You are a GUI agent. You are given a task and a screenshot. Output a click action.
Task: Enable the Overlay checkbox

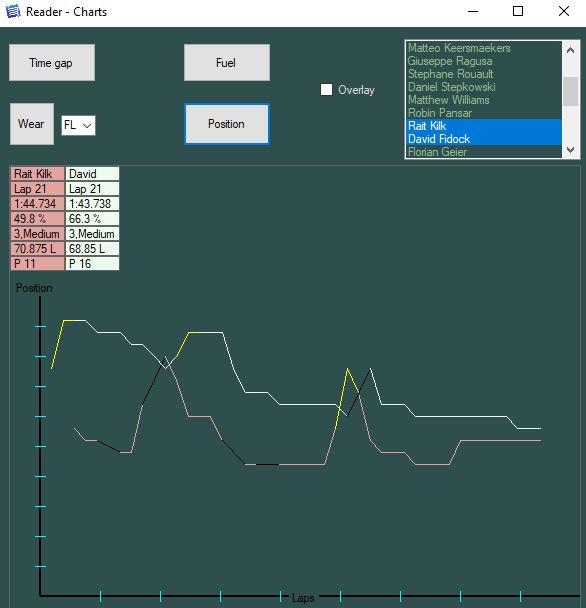(327, 90)
